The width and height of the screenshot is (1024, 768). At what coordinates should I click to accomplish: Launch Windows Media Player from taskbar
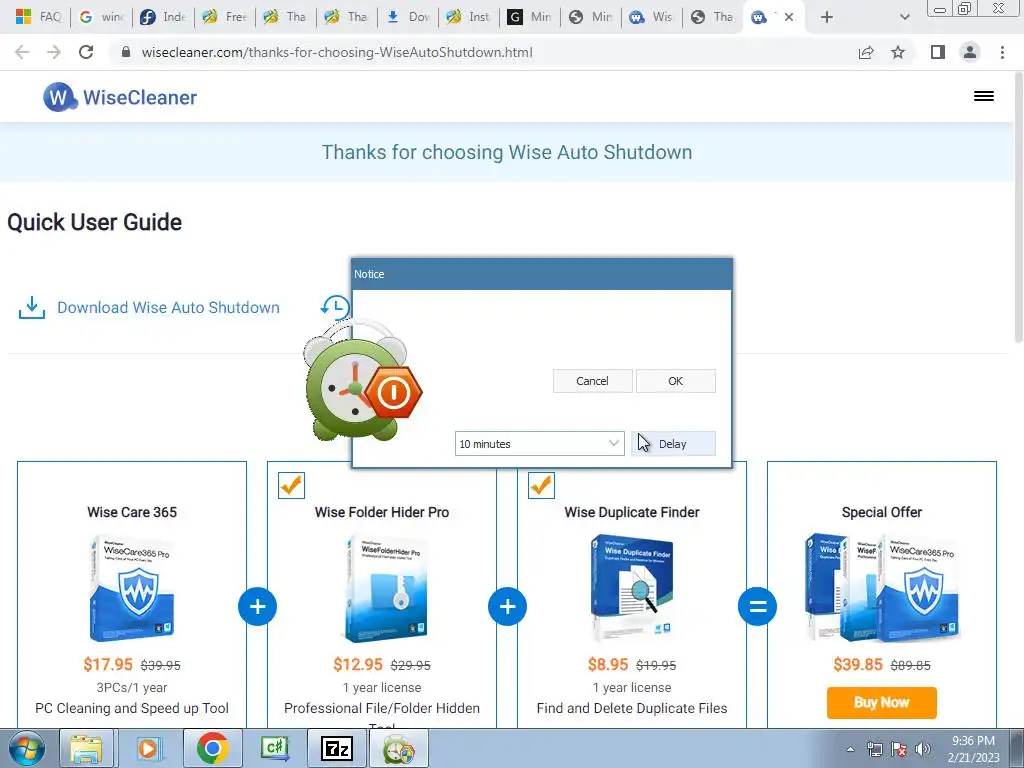point(148,748)
